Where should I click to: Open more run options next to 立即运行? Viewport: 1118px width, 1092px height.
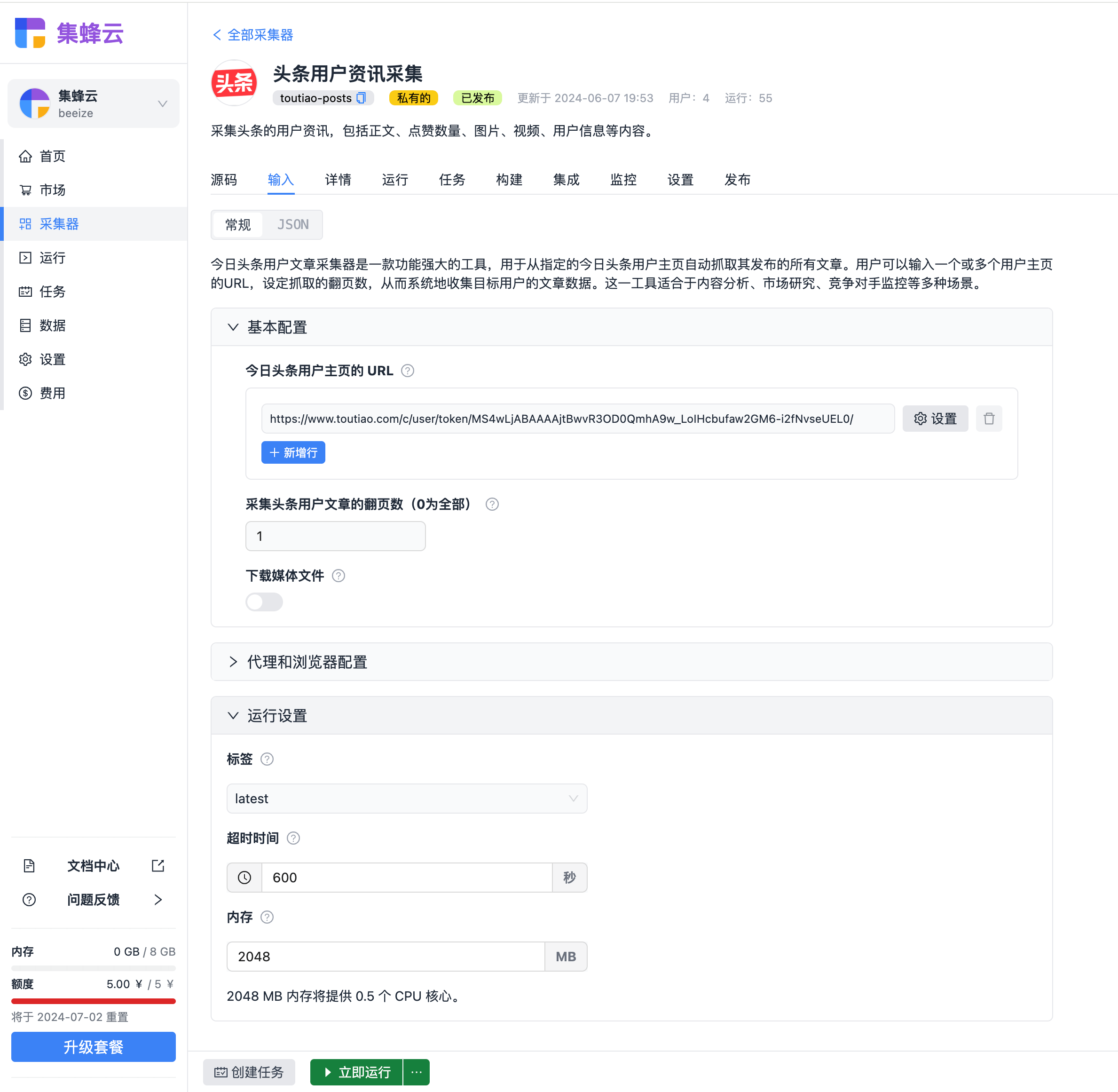coord(417,1072)
